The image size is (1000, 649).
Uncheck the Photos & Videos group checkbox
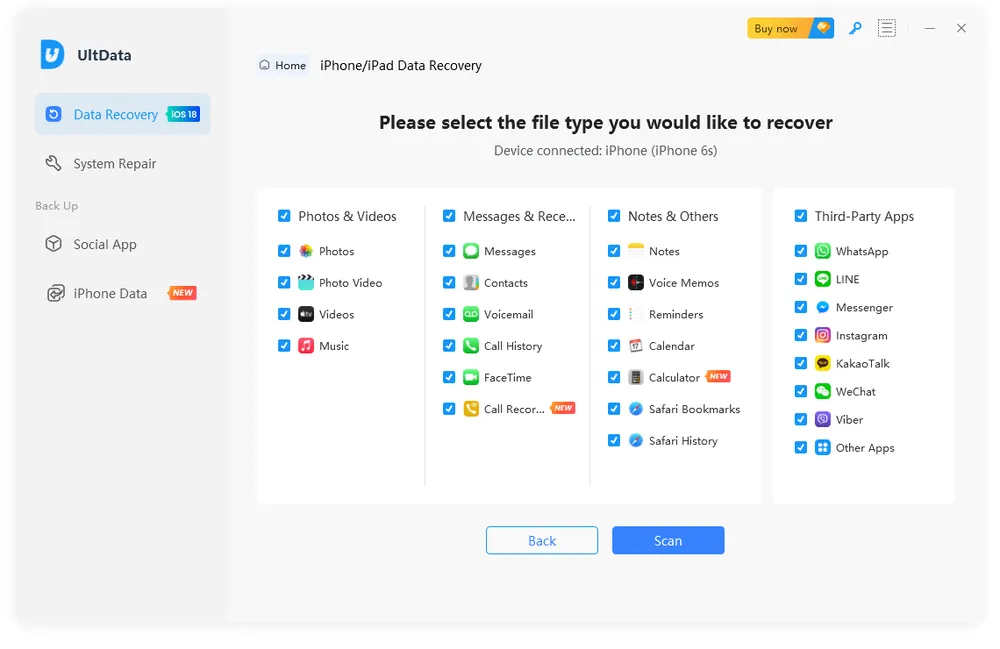coord(284,216)
